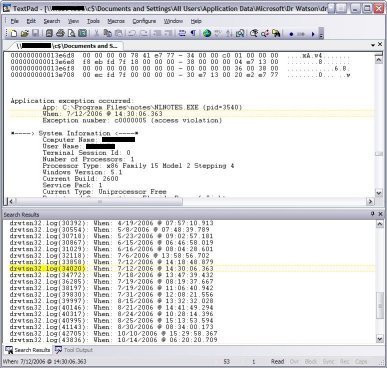Click the Compare Files icon
Viewport: 387px width, 368px height.
pyautogui.click(x=240, y=33)
